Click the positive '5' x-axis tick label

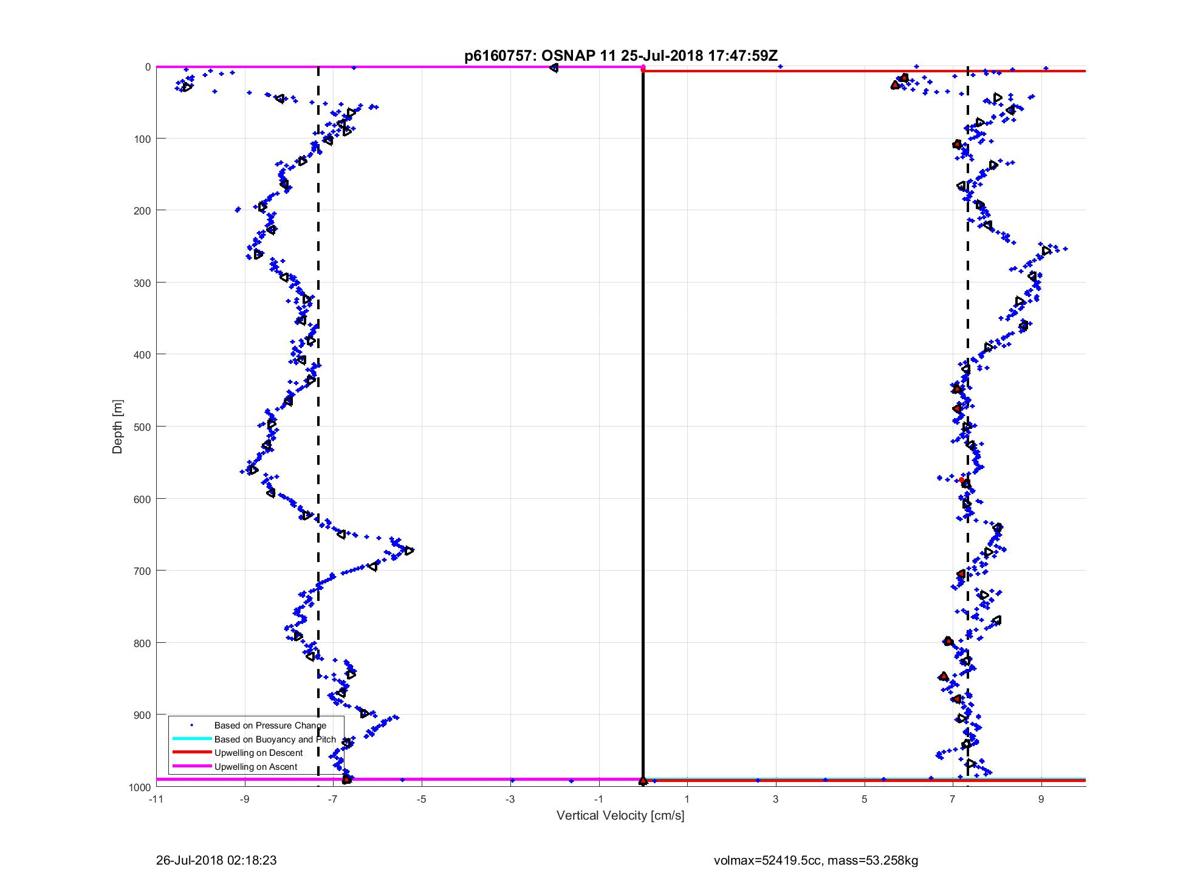tap(864, 798)
